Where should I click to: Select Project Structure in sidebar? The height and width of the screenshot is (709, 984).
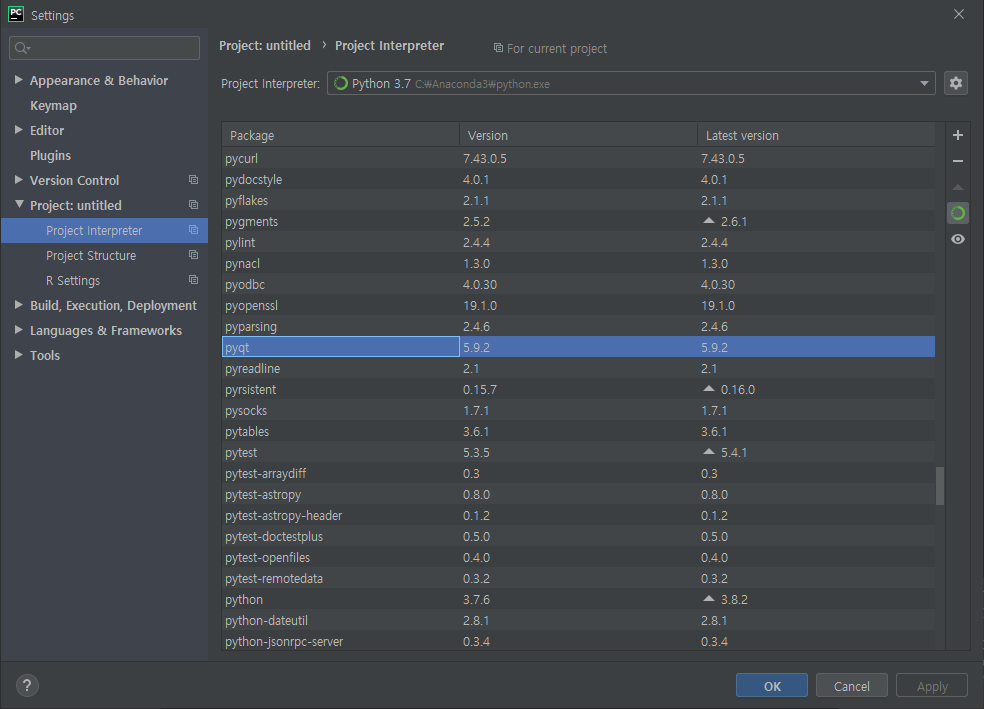pos(91,255)
